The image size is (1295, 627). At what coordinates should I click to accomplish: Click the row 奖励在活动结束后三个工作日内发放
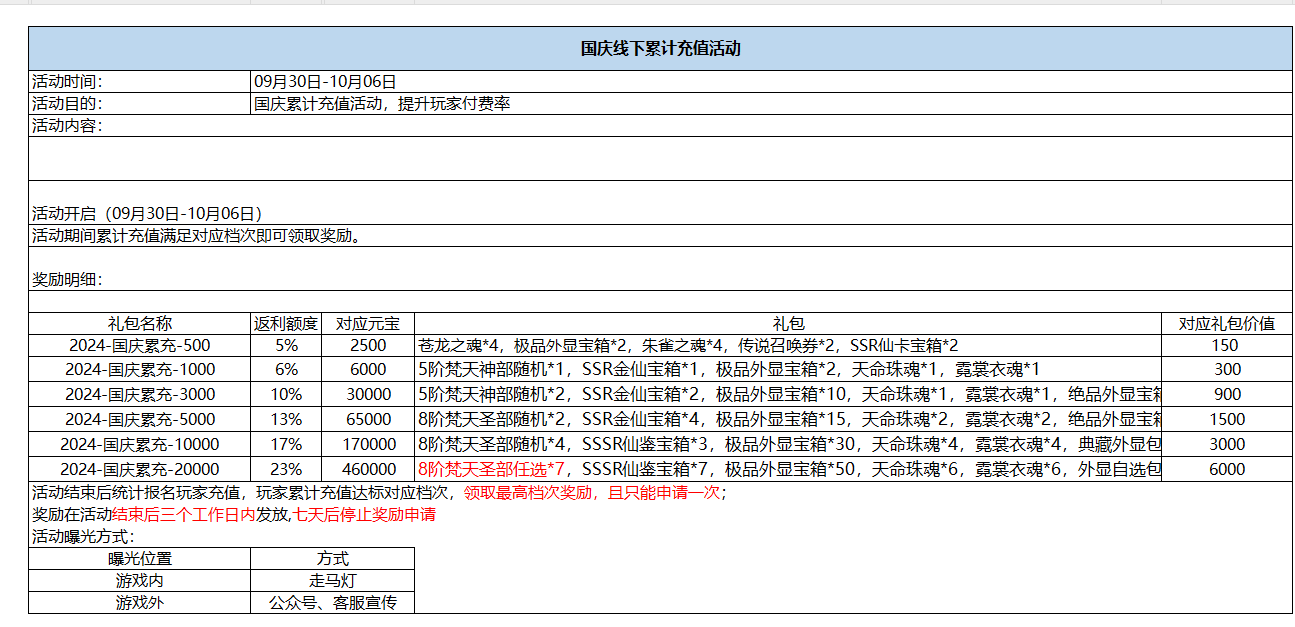(660, 515)
